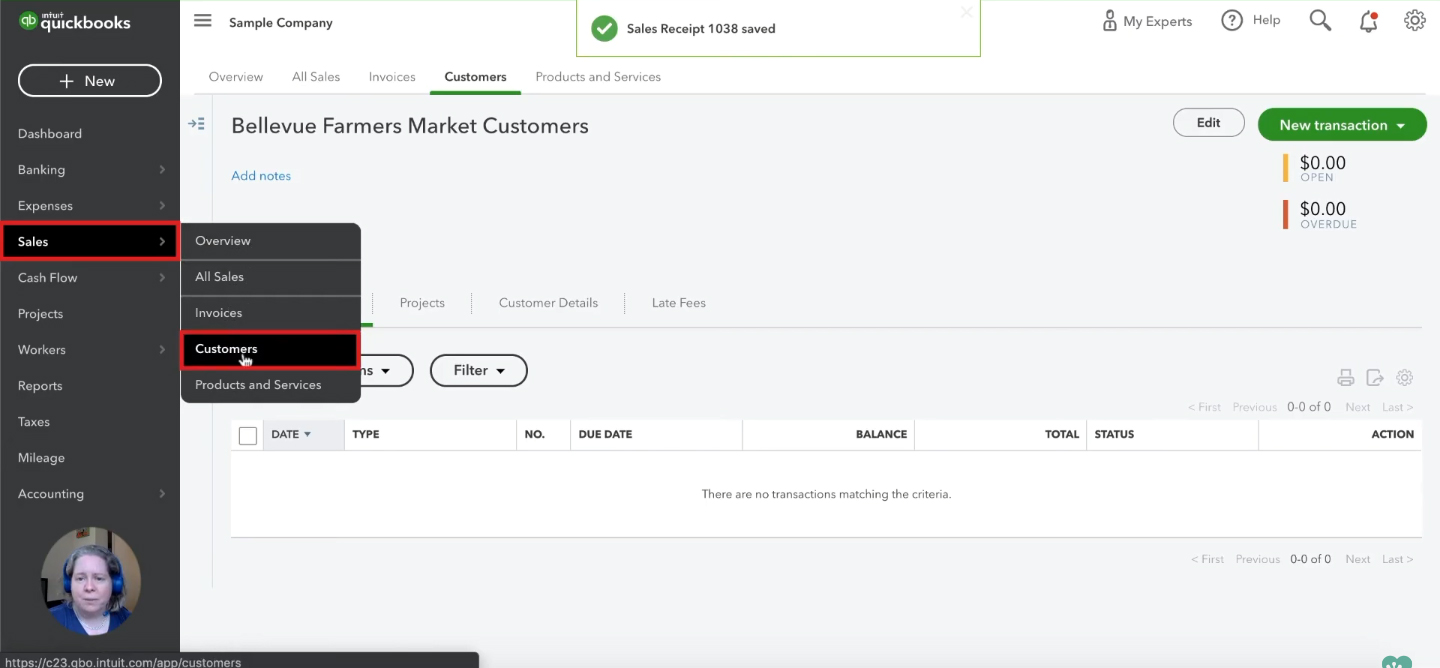The height and width of the screenshot is (668, 1440).
Task: Open the settings gear in top bar
Action: [x=1414, y=21]
